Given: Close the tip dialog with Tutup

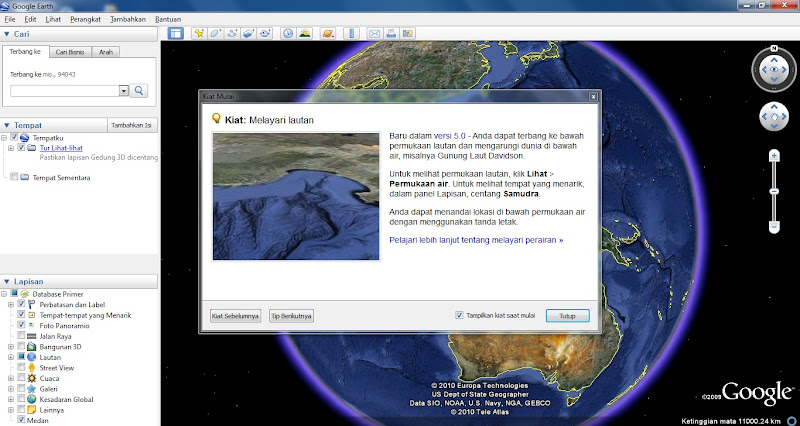Looking at the screenshot, I should point(567,316).
